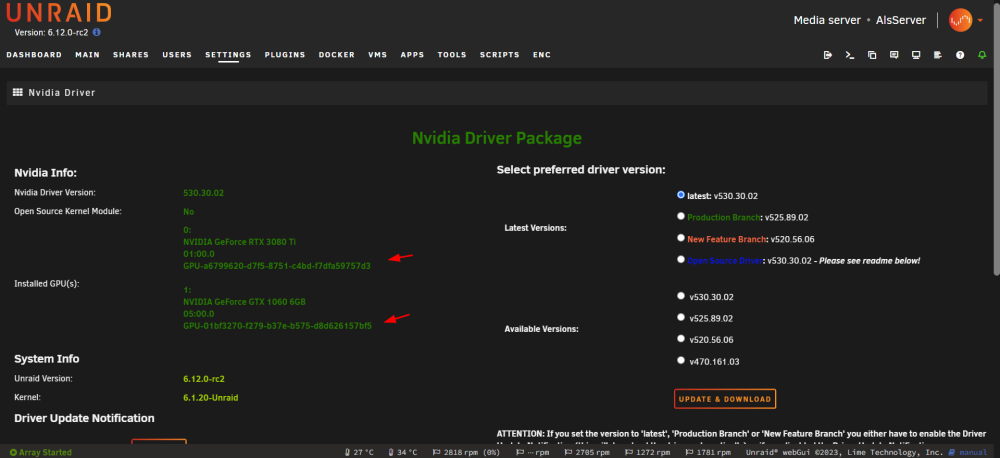This screenshot has height=458, width=1000.
Task: Click the PCI address 01:00.0
Action: (x=198, y=254)
